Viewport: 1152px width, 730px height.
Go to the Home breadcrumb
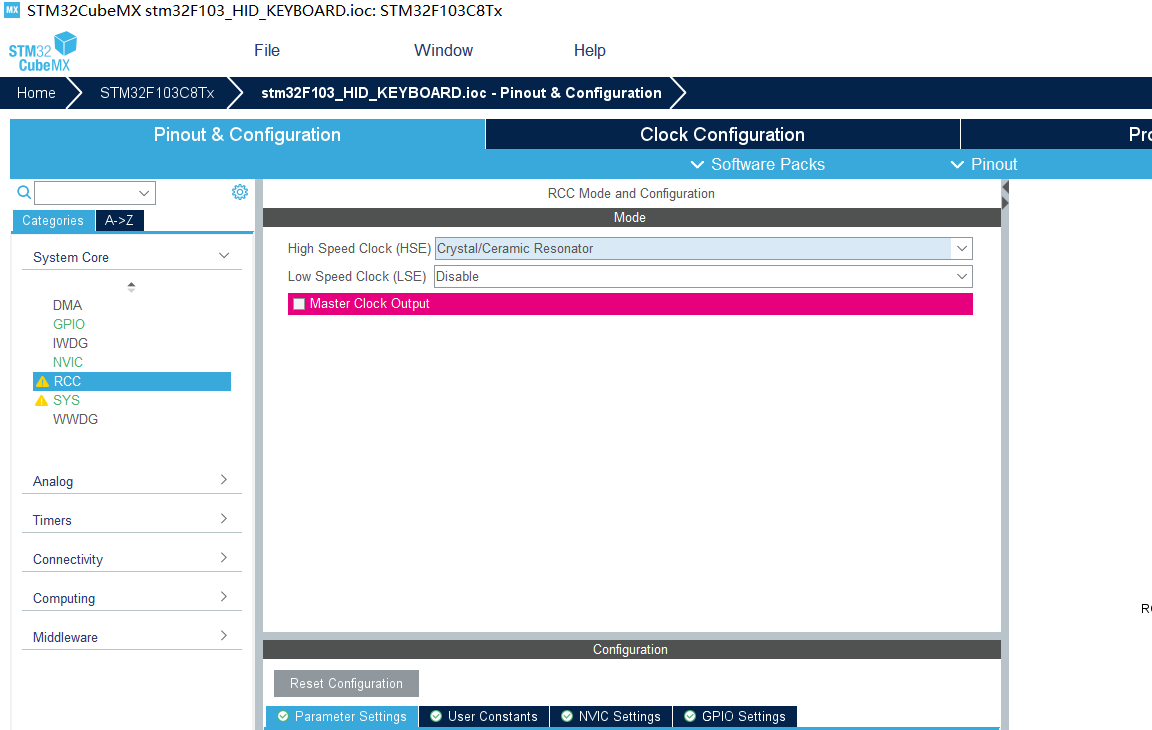pos(36,93)
